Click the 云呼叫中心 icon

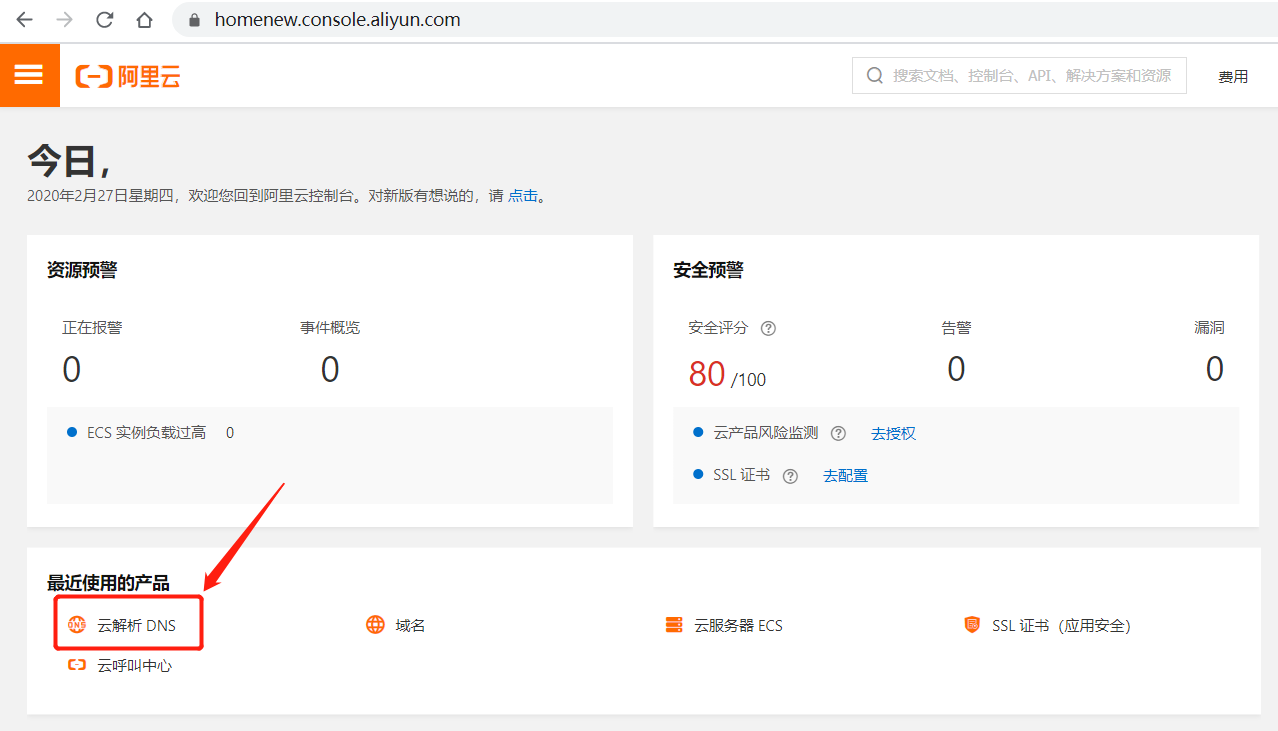pyautogui.click(x=76, y=665)
